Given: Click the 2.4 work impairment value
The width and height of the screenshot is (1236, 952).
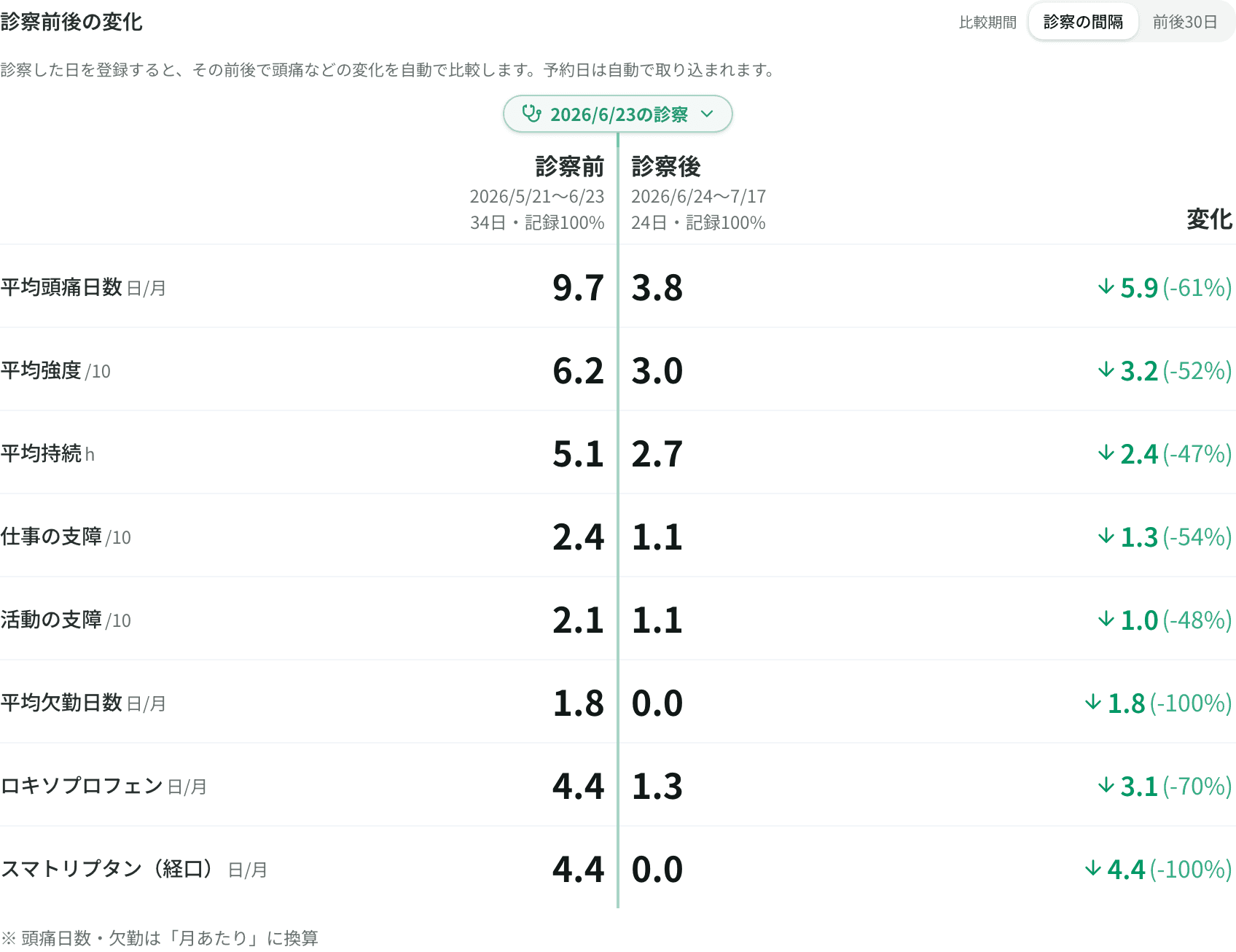Looking at the screenshot, I should pyautogui.click(x=578, y=537).
